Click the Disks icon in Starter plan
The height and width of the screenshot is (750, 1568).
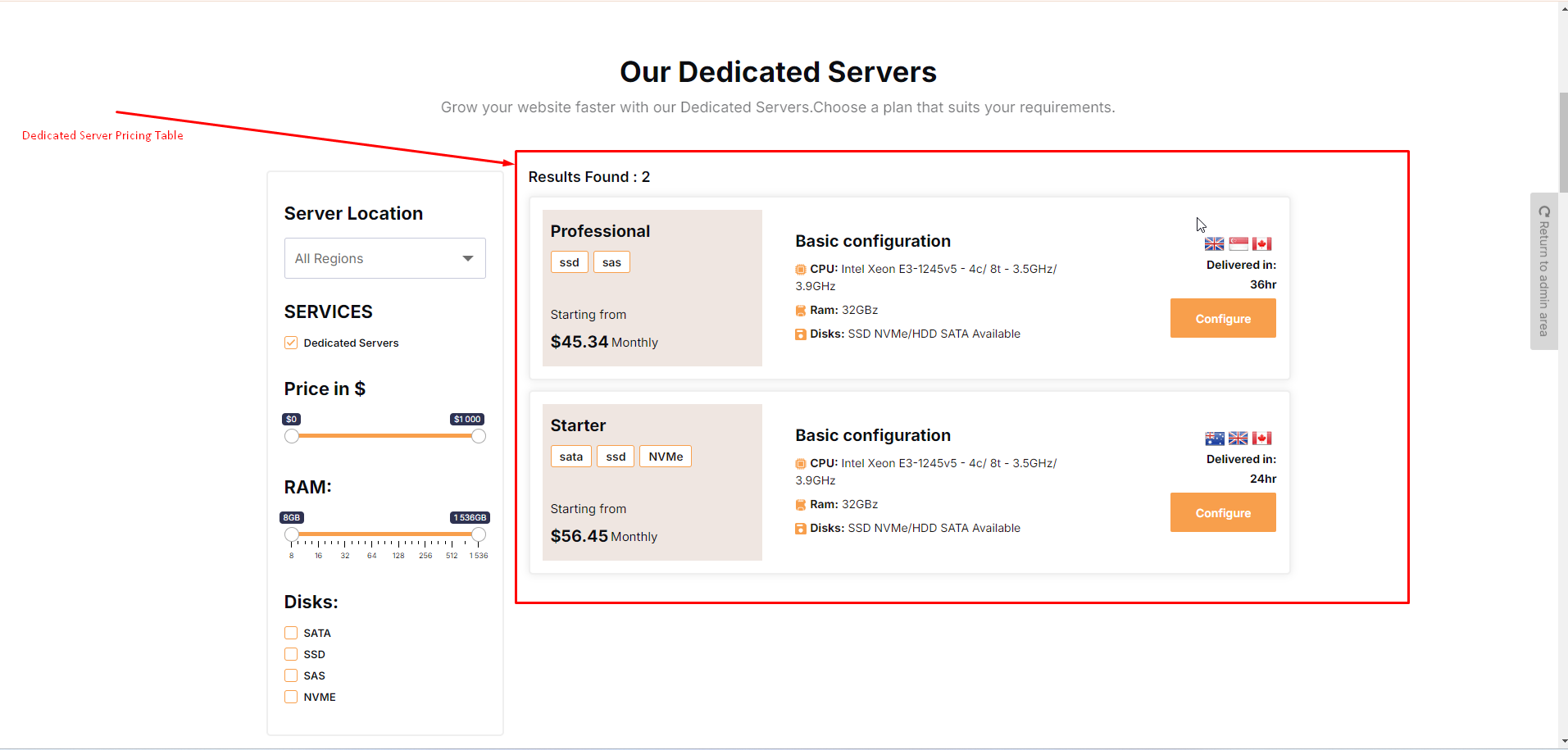pos(801,529)
